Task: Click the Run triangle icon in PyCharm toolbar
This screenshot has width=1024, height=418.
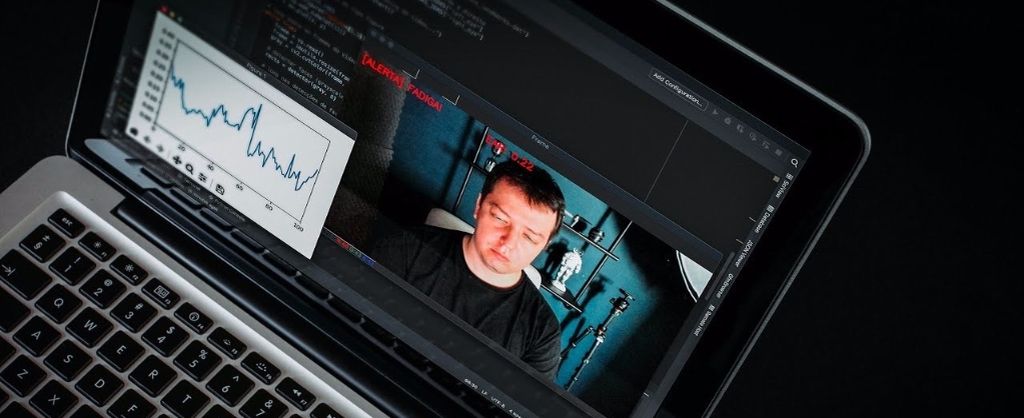Action: 717,112
